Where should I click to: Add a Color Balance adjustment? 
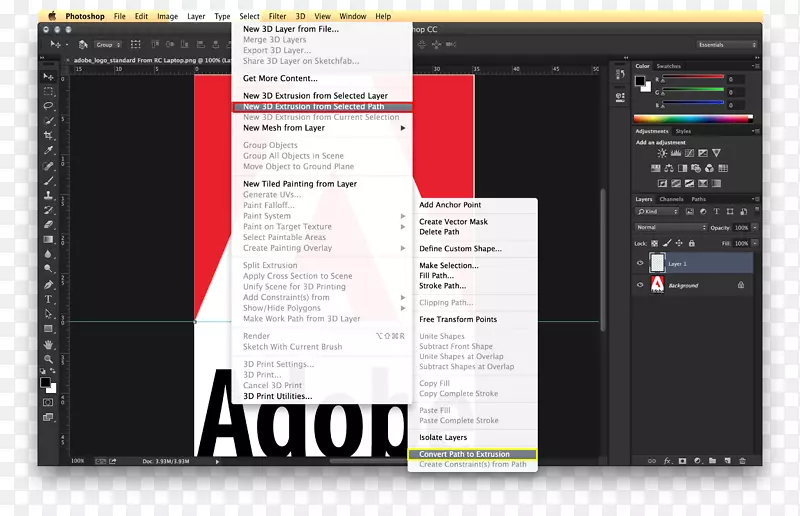click(669, 168)
